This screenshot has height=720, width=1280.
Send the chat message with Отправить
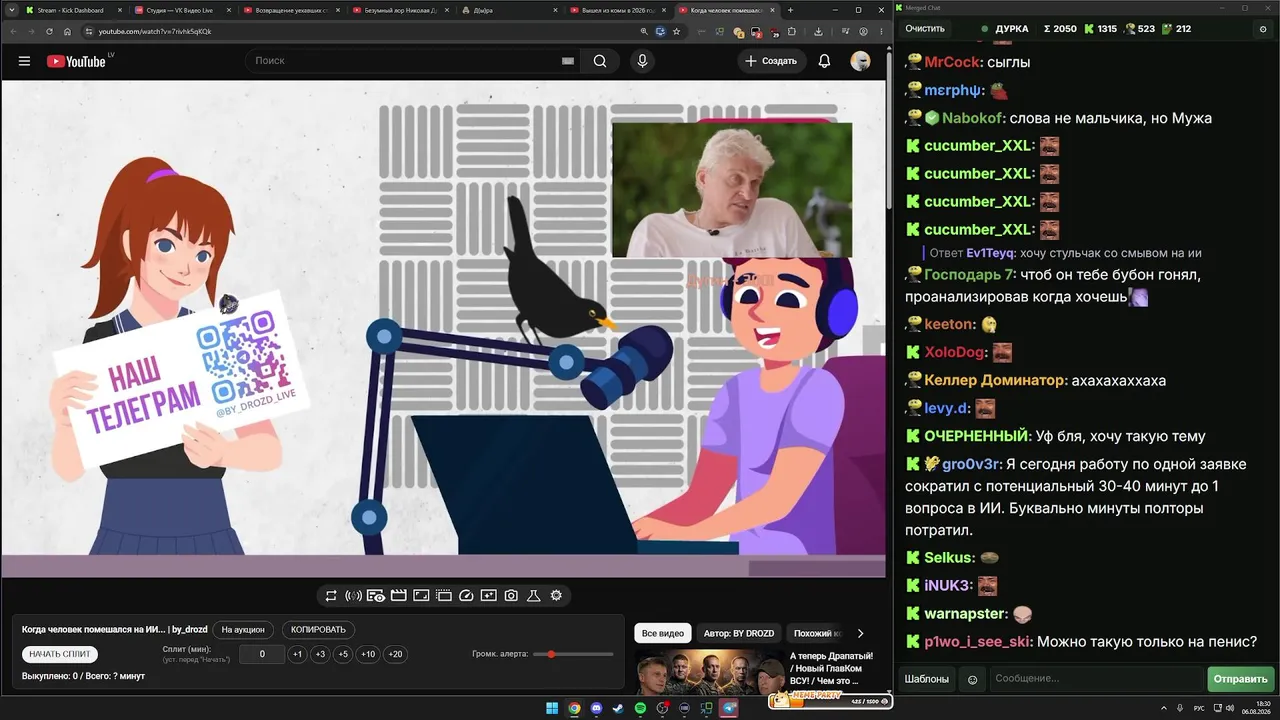(x=1240, y=679)
